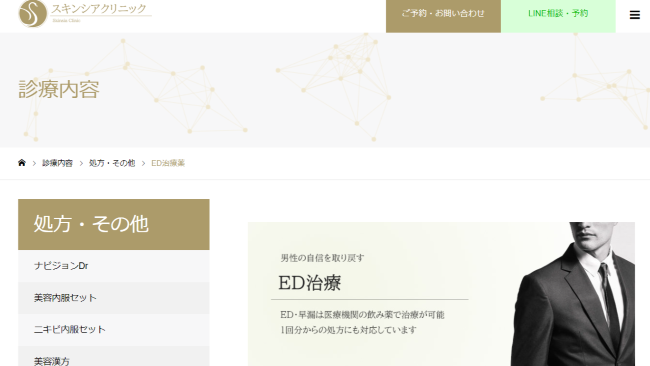The height and width of the screenshot is (366, 650).
Task: Open 美容内服セット sidebar item
Action: 114,298
